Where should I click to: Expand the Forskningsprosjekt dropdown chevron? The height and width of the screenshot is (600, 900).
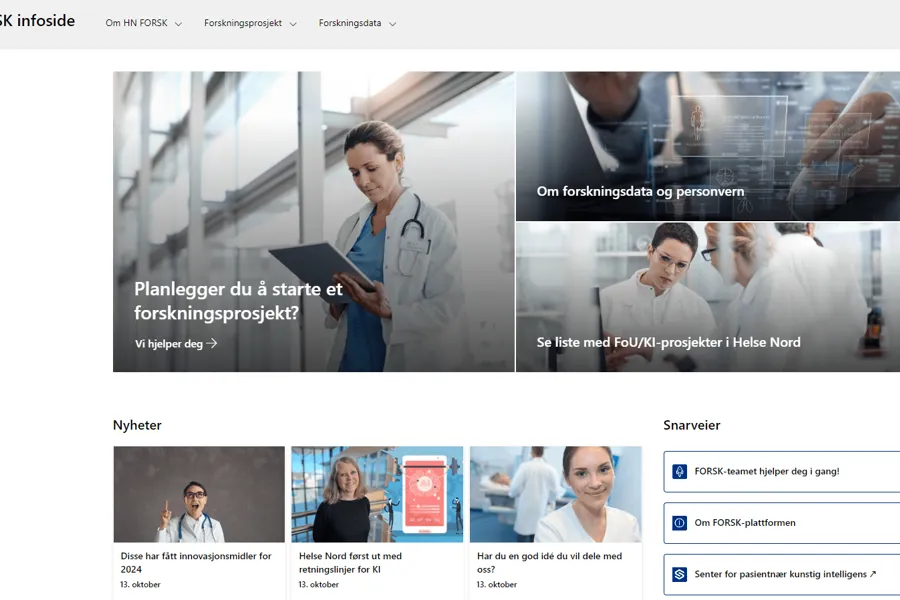pos(293,24)
